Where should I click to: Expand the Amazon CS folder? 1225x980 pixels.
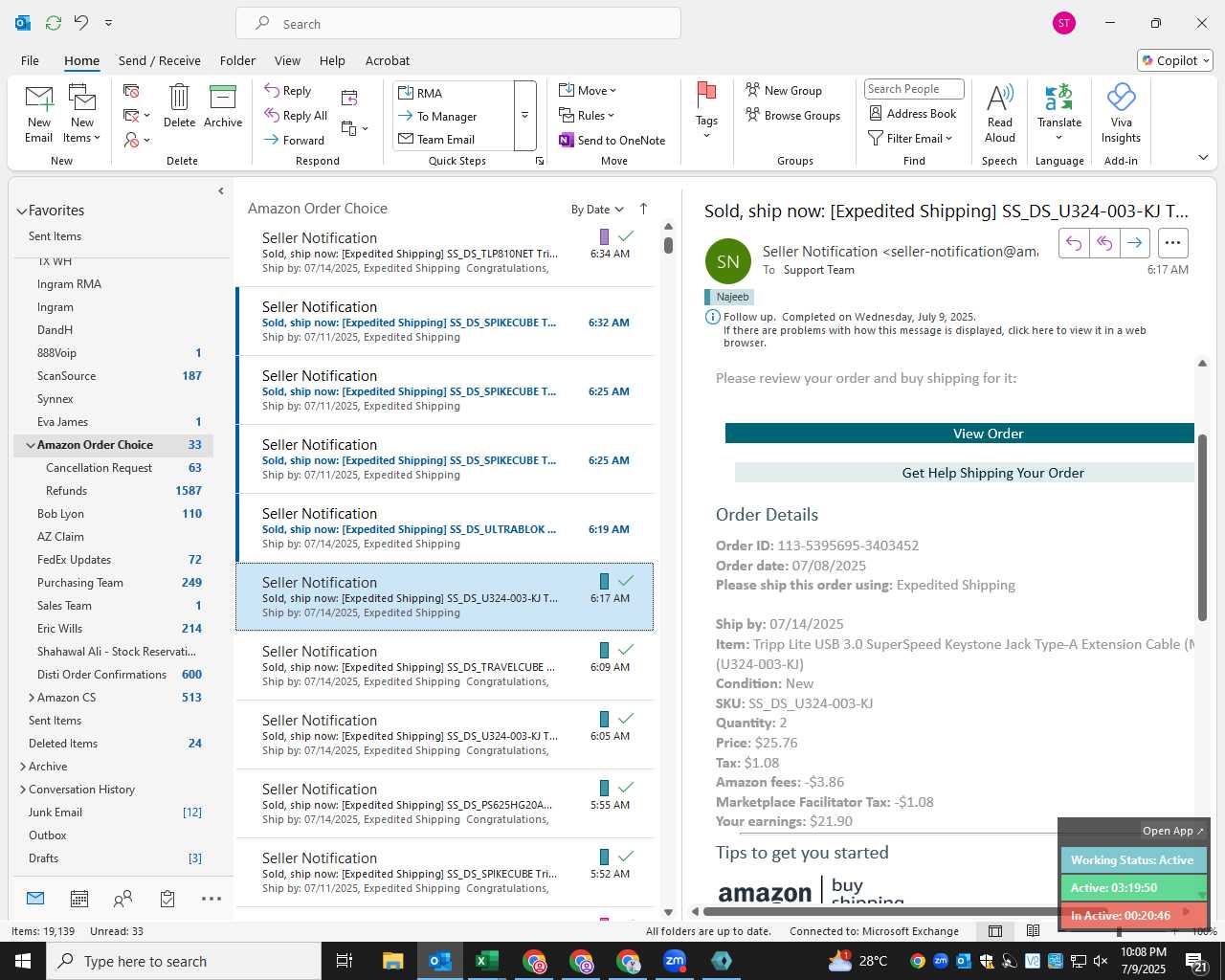pos(31,698)
